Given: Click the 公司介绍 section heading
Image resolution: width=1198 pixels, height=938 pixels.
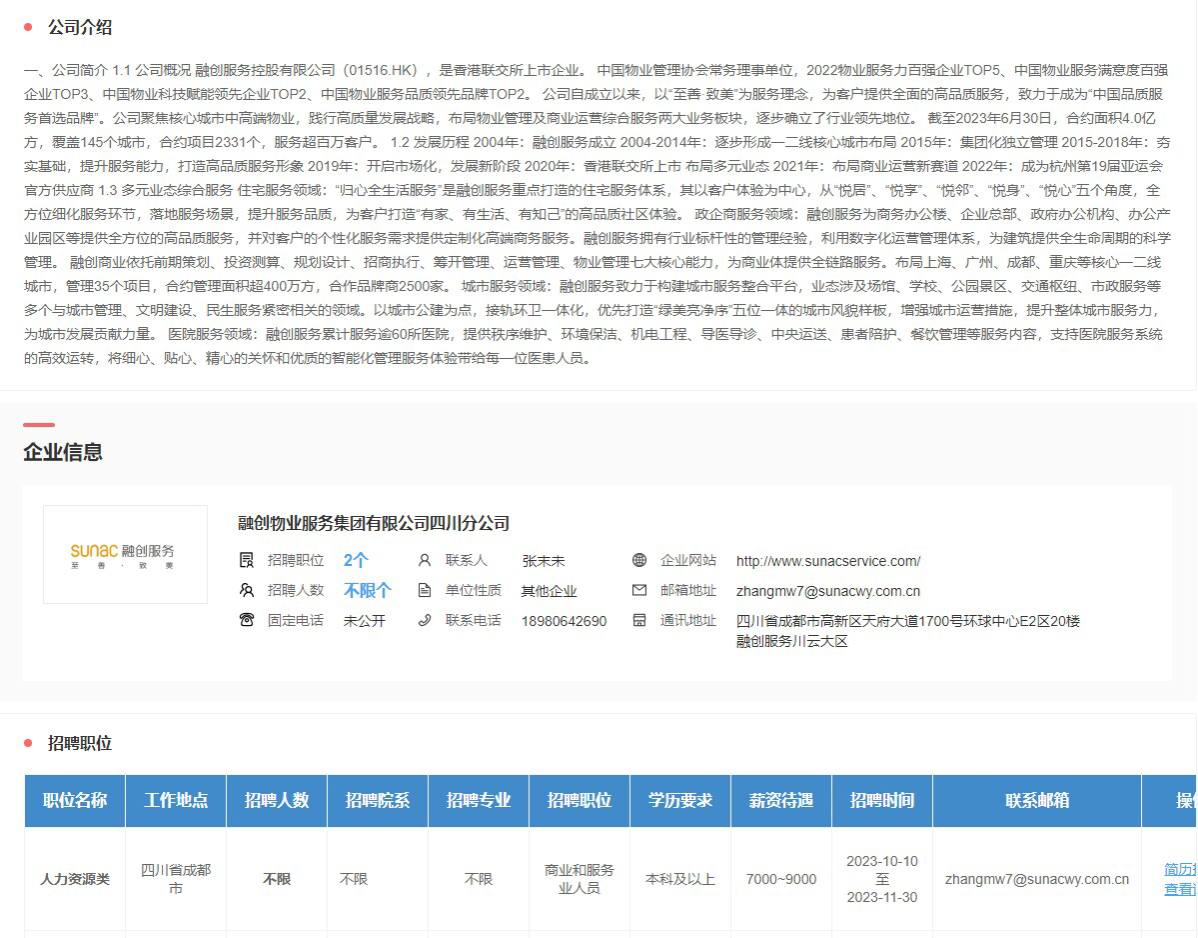Looking at the screenshot, I should [79, 27].
